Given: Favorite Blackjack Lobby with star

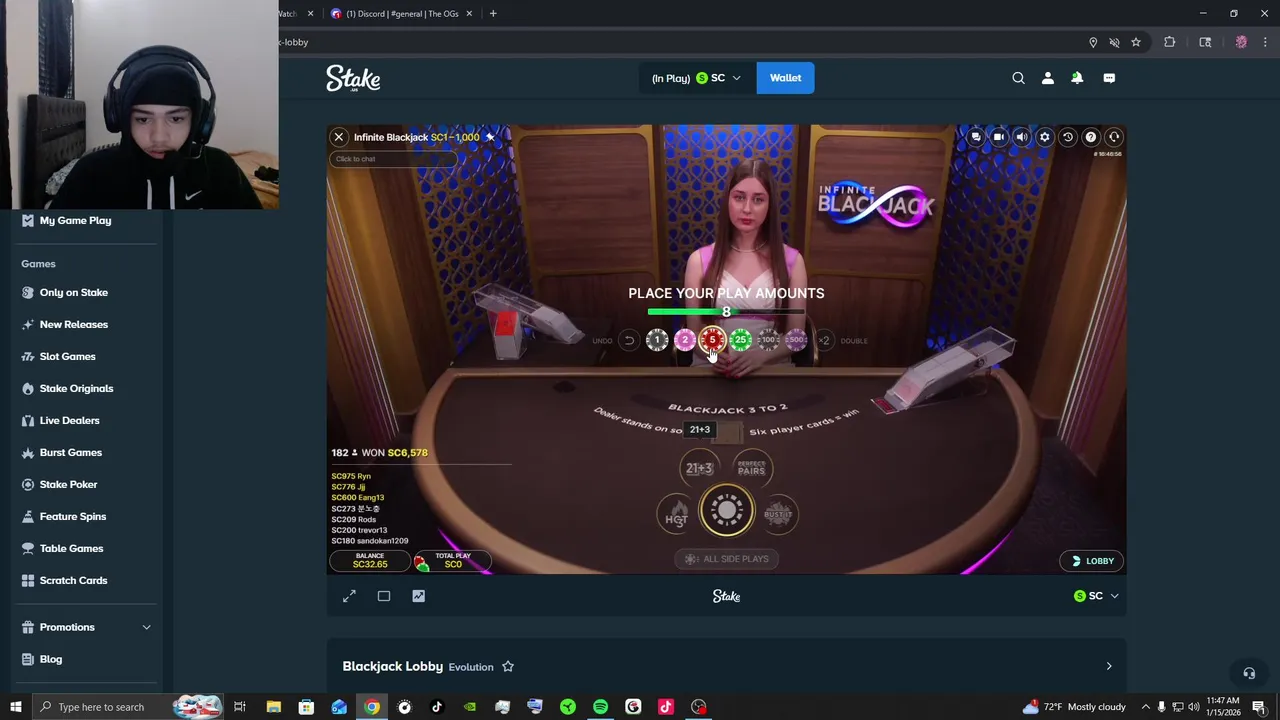Looking at the screenshot, I should click(x=508, y=666).
